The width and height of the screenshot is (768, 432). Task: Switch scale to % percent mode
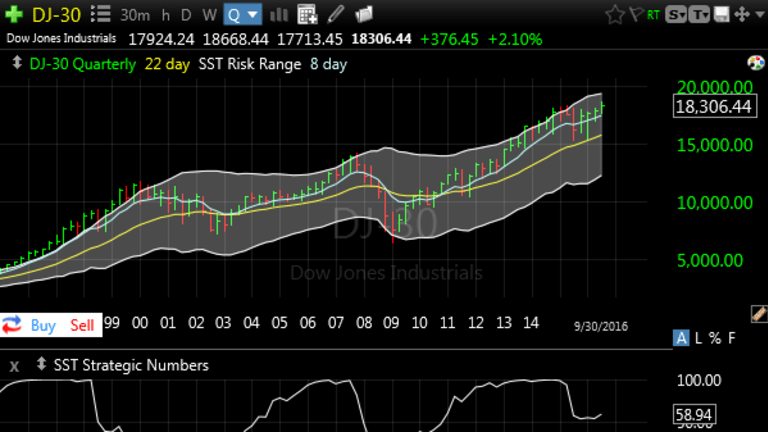tap(714, 338)
